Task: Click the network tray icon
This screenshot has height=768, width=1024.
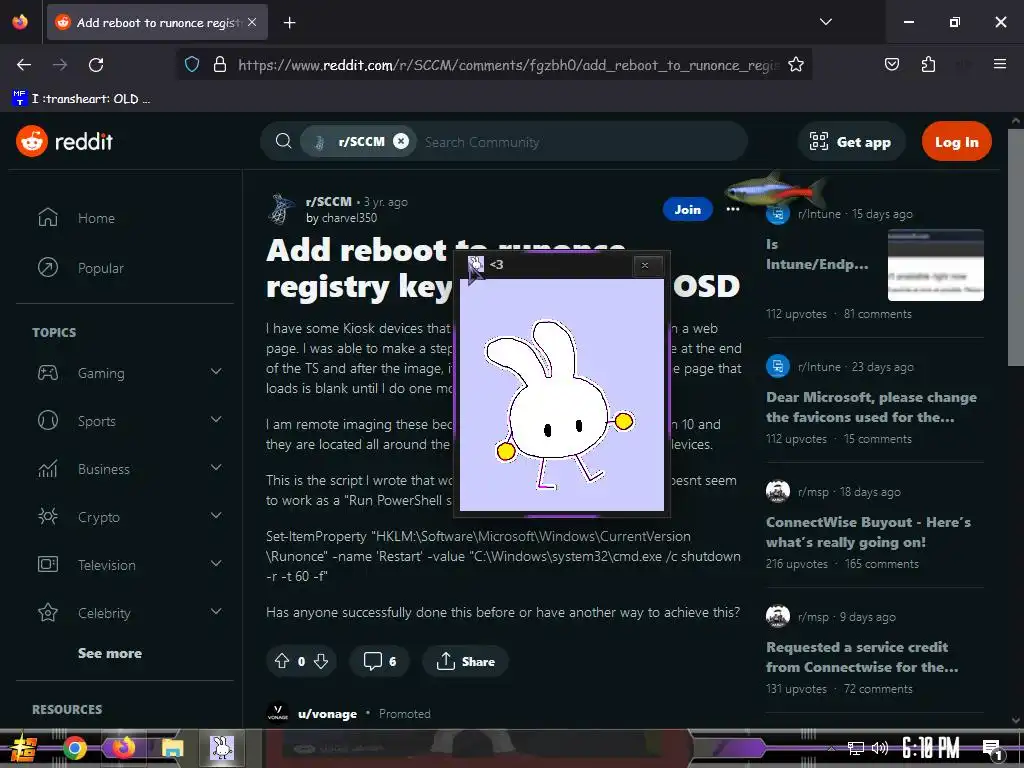Action: 856,748
